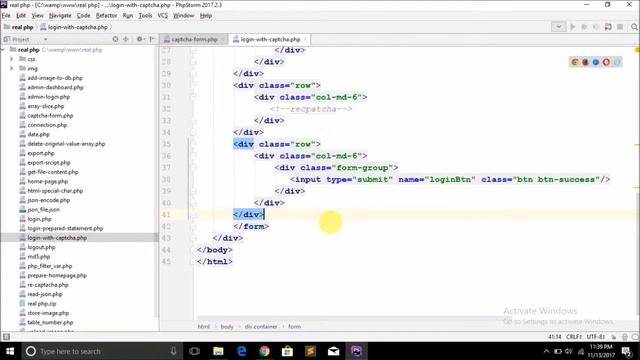Click real php breadcrumb in navigation bar

[x=19, y=27]
